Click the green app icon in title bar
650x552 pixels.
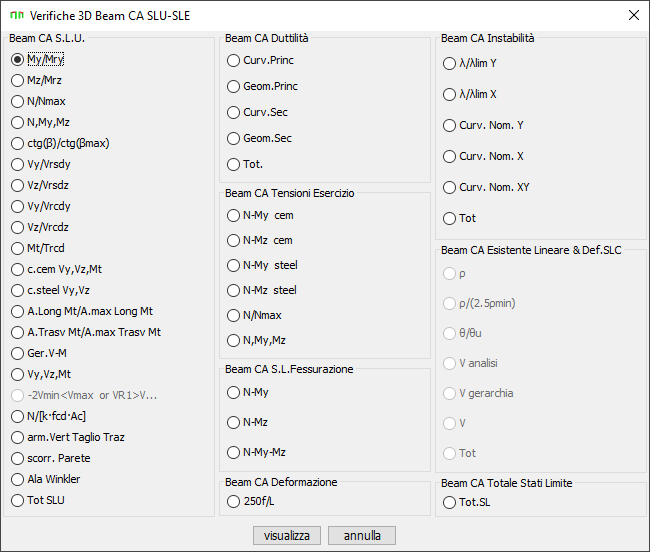coord(17,15)
